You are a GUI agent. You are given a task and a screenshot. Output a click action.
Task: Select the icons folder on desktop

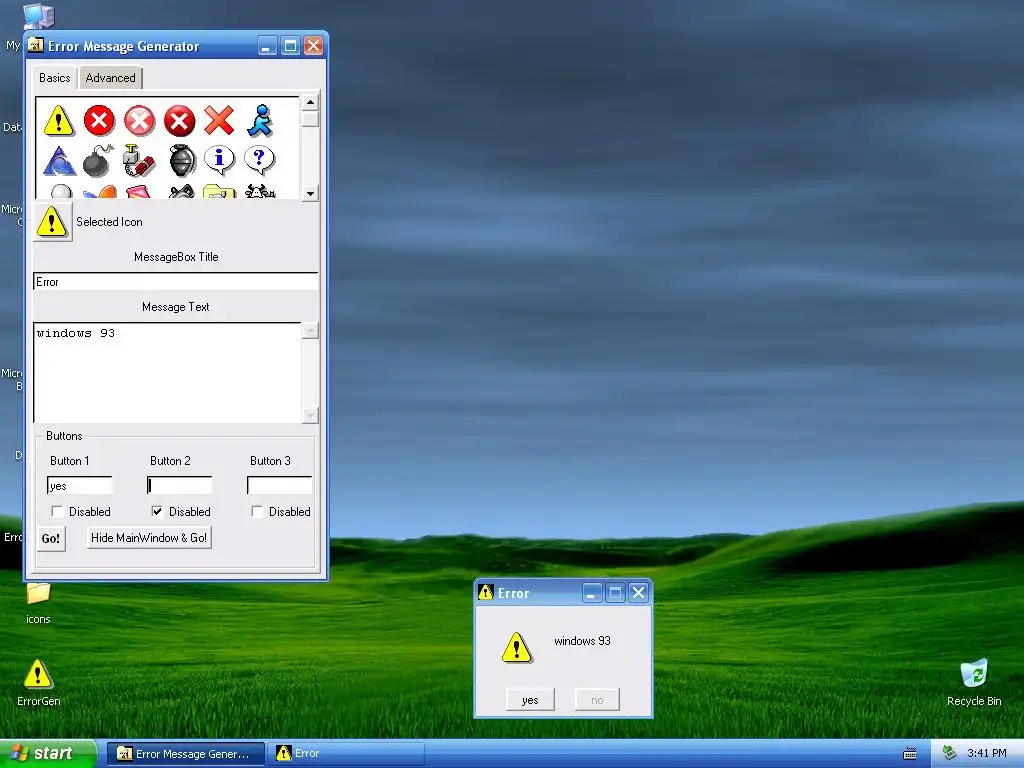(38, 603)
